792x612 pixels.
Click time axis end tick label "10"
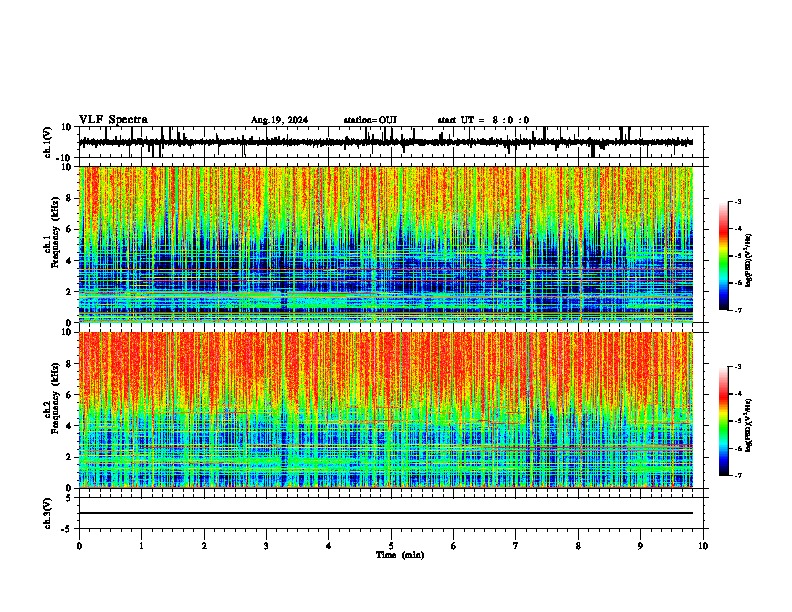pyautogui.click(x=703, y=546)
